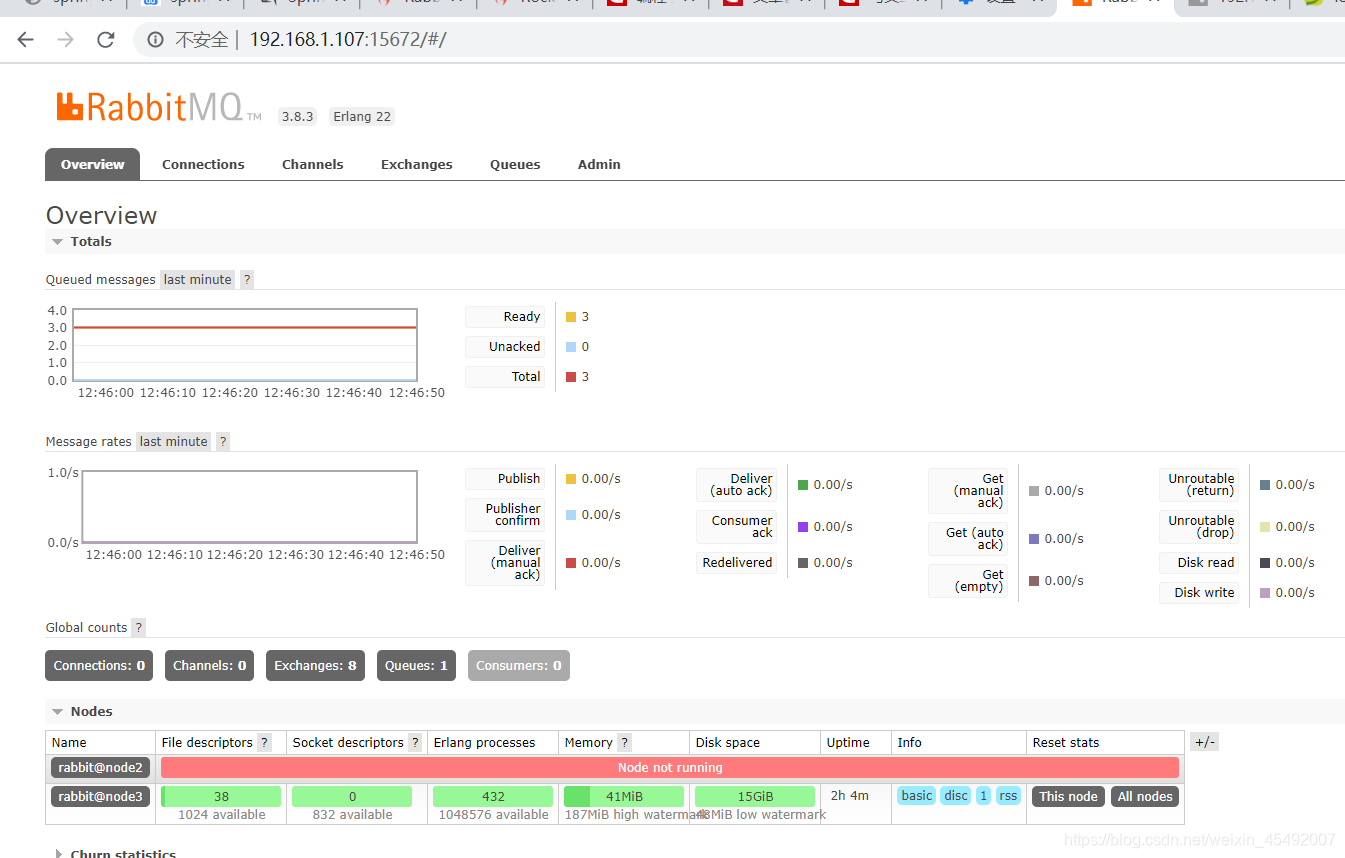The image size is (1345, 858).
Task: Click the Total red color swatch
Action: [x=571, y=377]
